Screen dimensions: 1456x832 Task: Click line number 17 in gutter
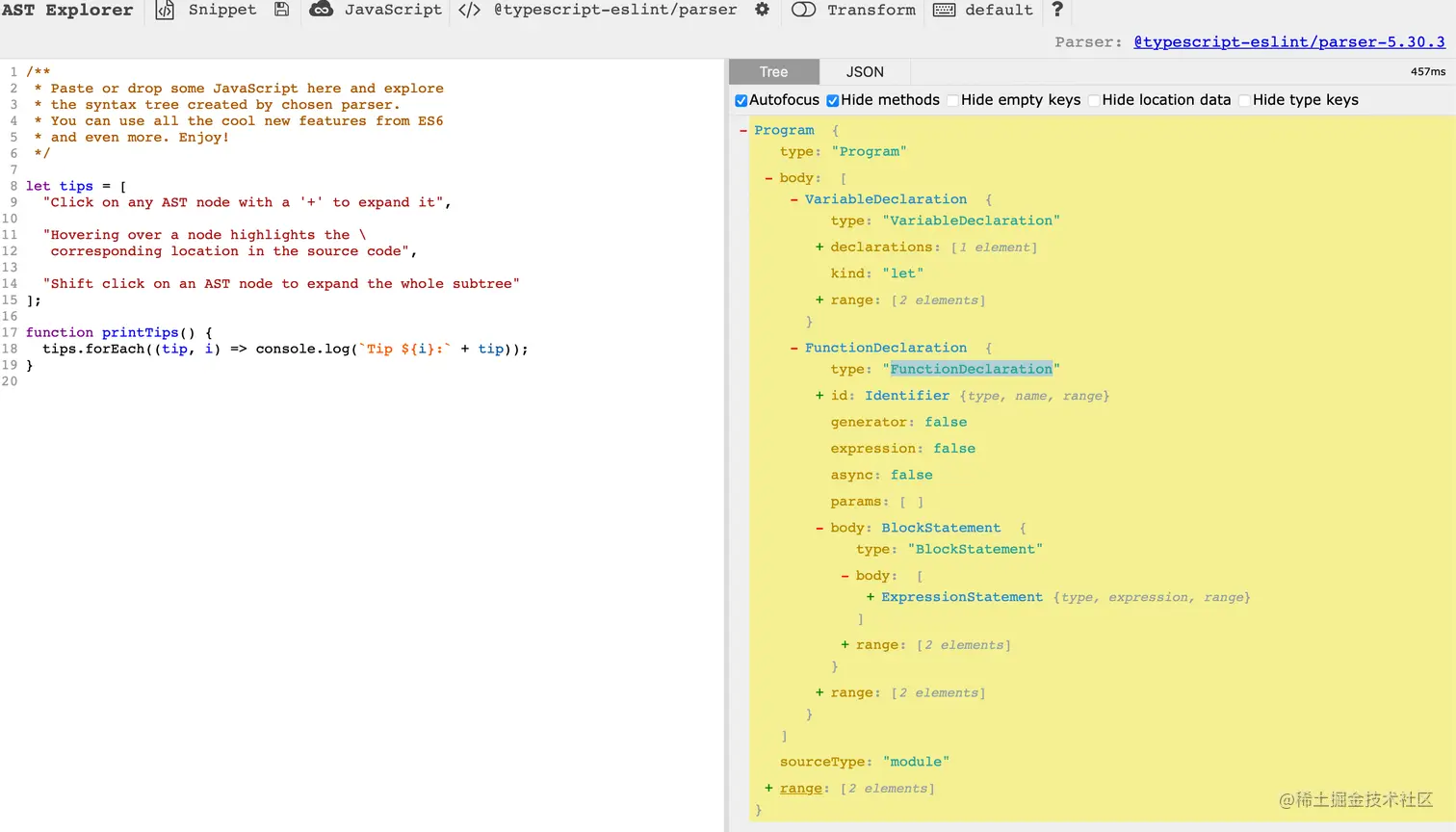pyautogui.click(x=10, y=332)
